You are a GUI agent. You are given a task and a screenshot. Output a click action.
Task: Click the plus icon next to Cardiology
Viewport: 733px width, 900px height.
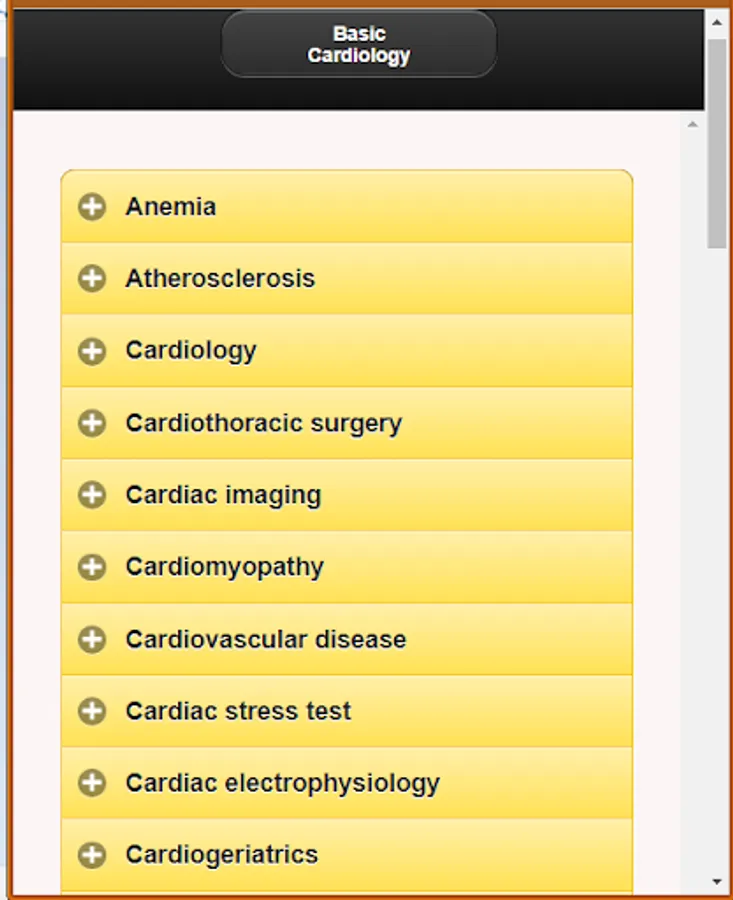(x=92, y=351)
